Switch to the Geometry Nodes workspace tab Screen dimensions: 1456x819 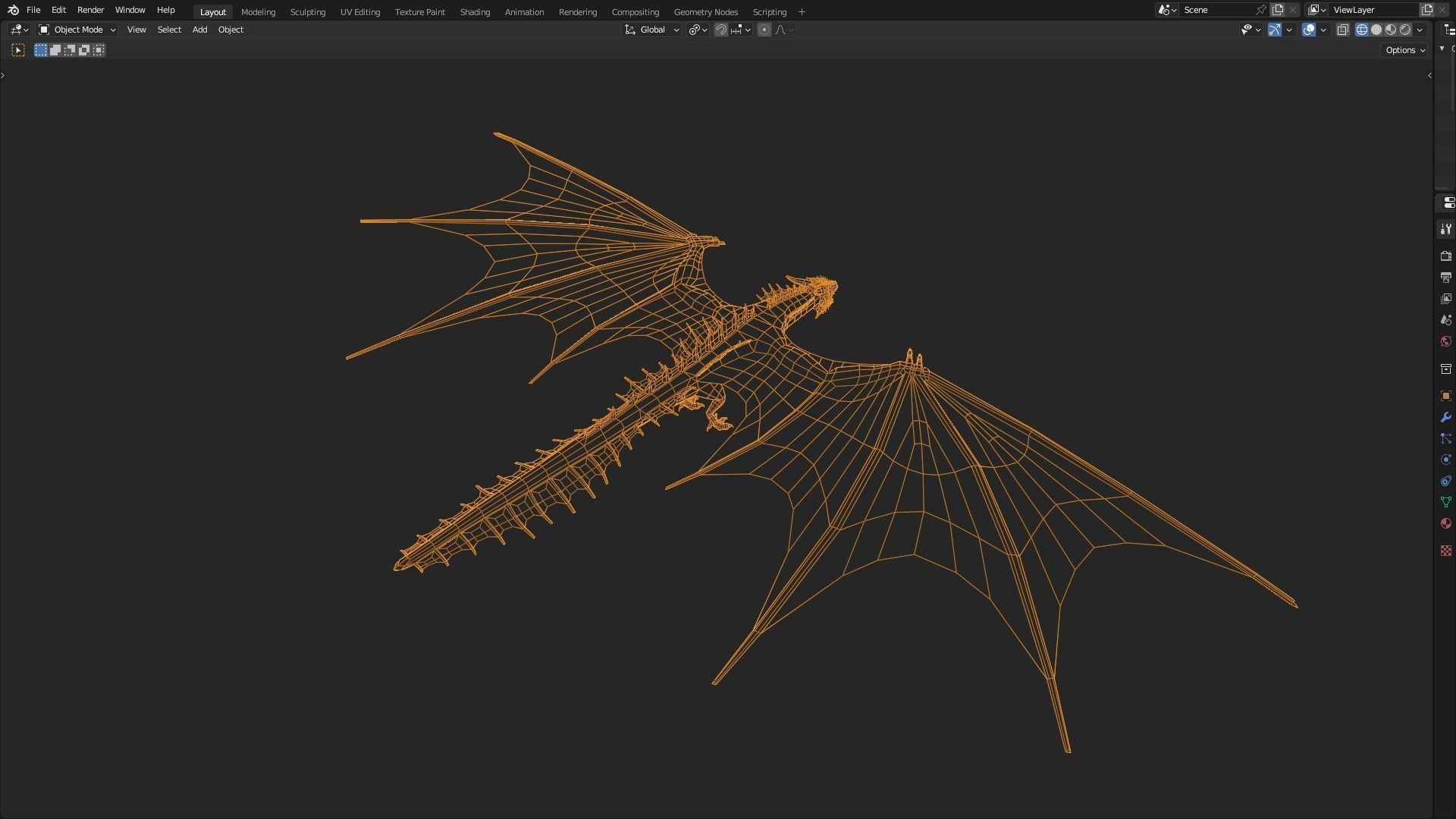click(705, 12)
